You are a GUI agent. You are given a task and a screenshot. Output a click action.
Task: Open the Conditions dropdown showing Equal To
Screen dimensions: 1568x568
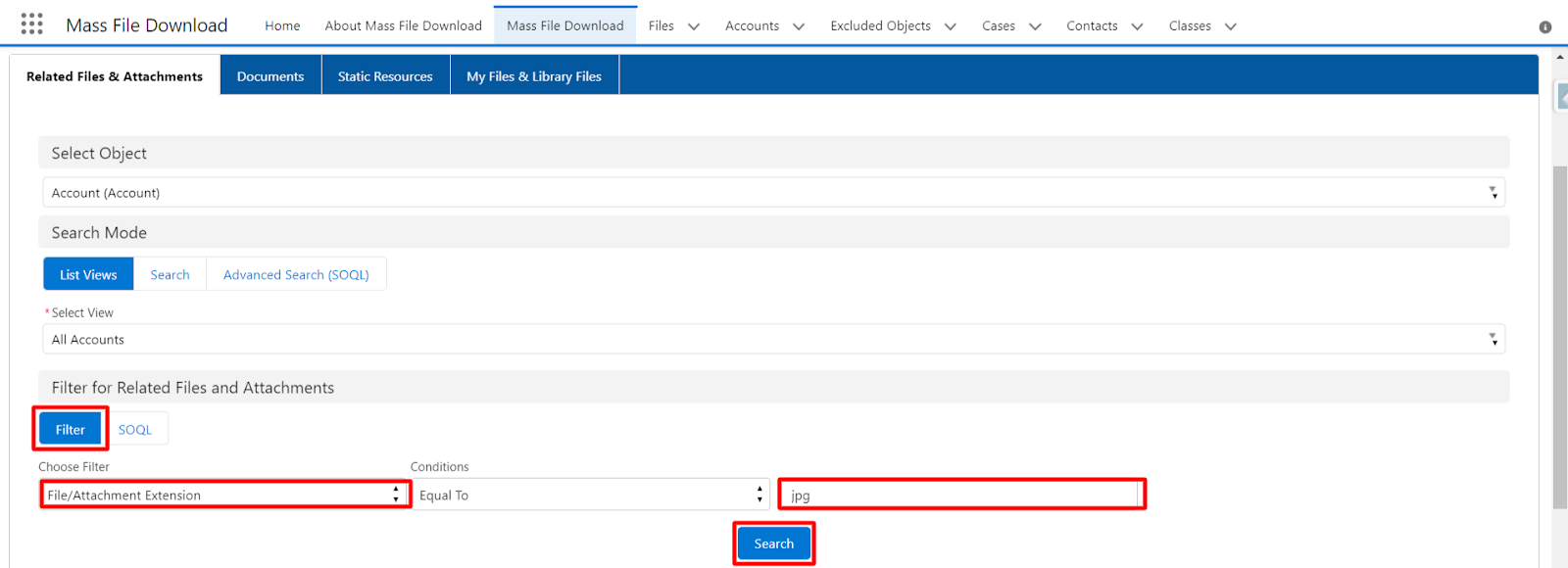(x=590, y=495)
